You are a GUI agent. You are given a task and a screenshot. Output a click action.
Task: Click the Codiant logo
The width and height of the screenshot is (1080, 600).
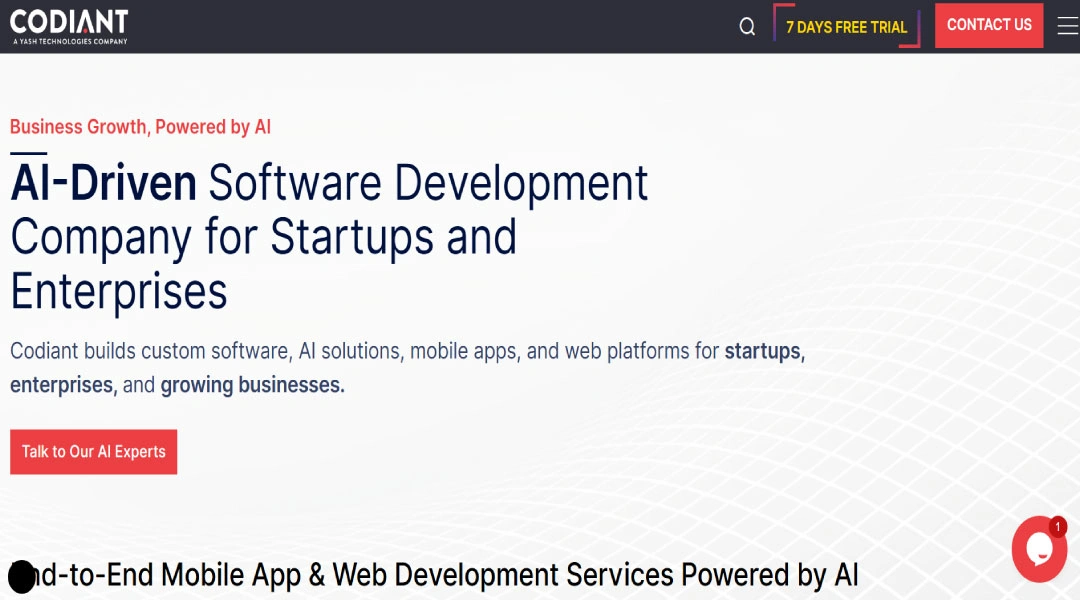pyautogui.click(x=69, y=27)
